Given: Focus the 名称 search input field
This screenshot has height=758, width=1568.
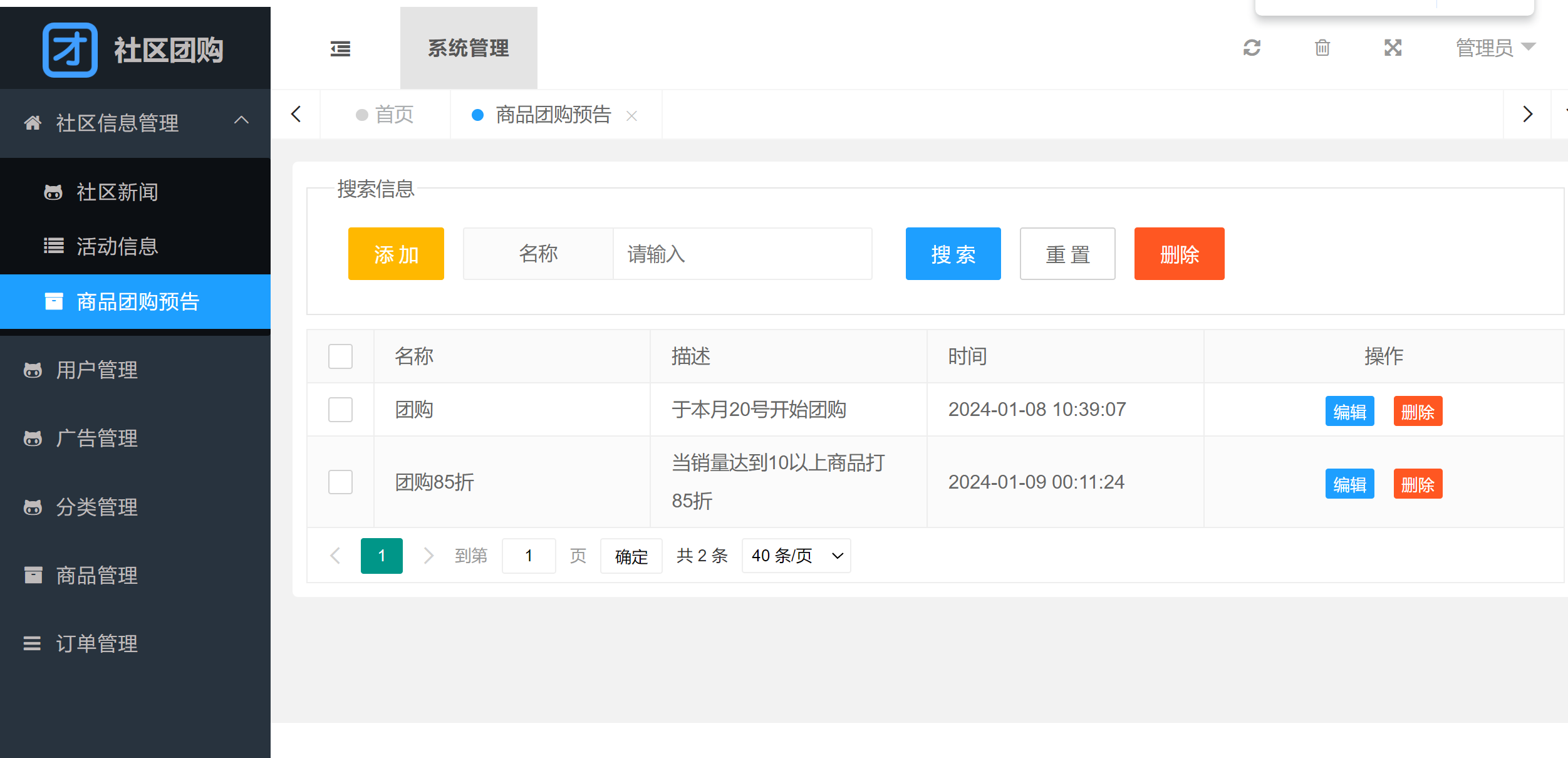Looking at the screenshot, I should [x=742, y=254].
